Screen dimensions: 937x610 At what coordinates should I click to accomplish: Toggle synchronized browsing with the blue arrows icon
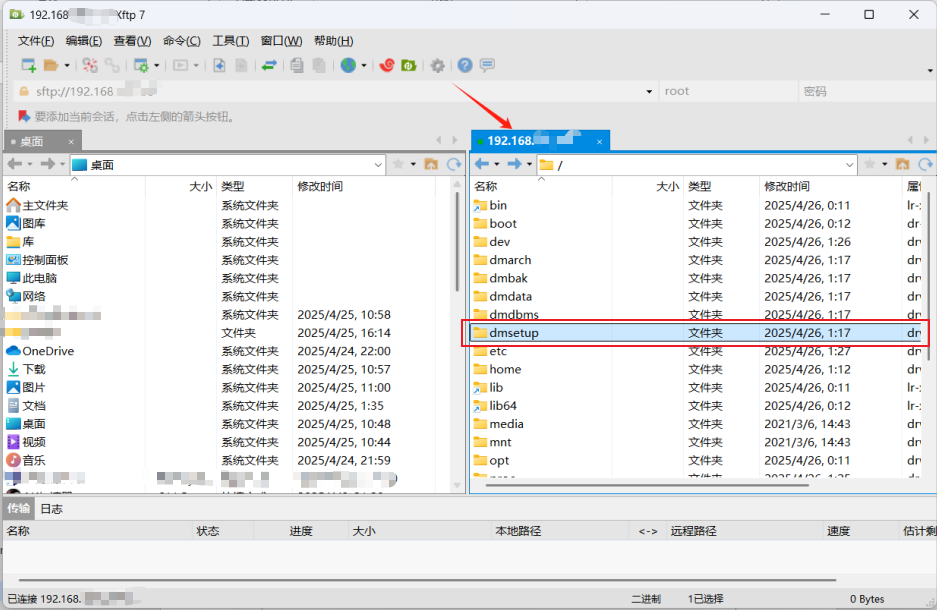click(267, 65)
